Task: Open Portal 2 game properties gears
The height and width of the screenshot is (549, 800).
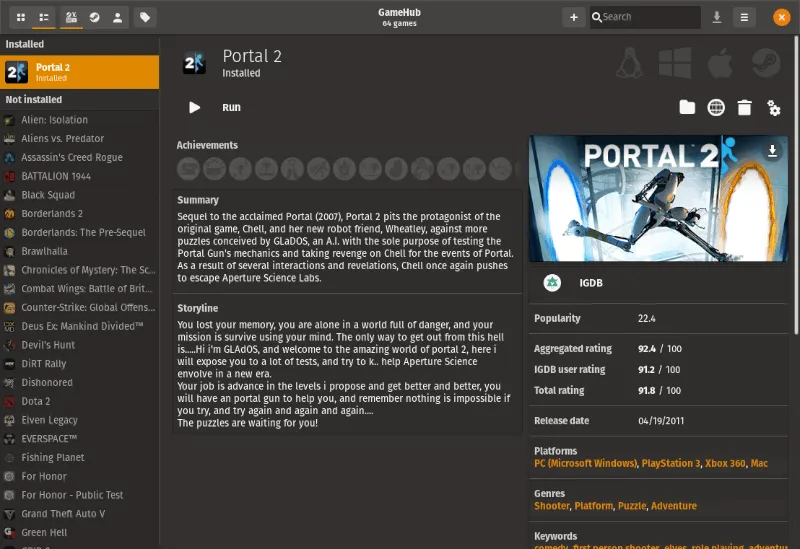Action: [x=773, y=108]
